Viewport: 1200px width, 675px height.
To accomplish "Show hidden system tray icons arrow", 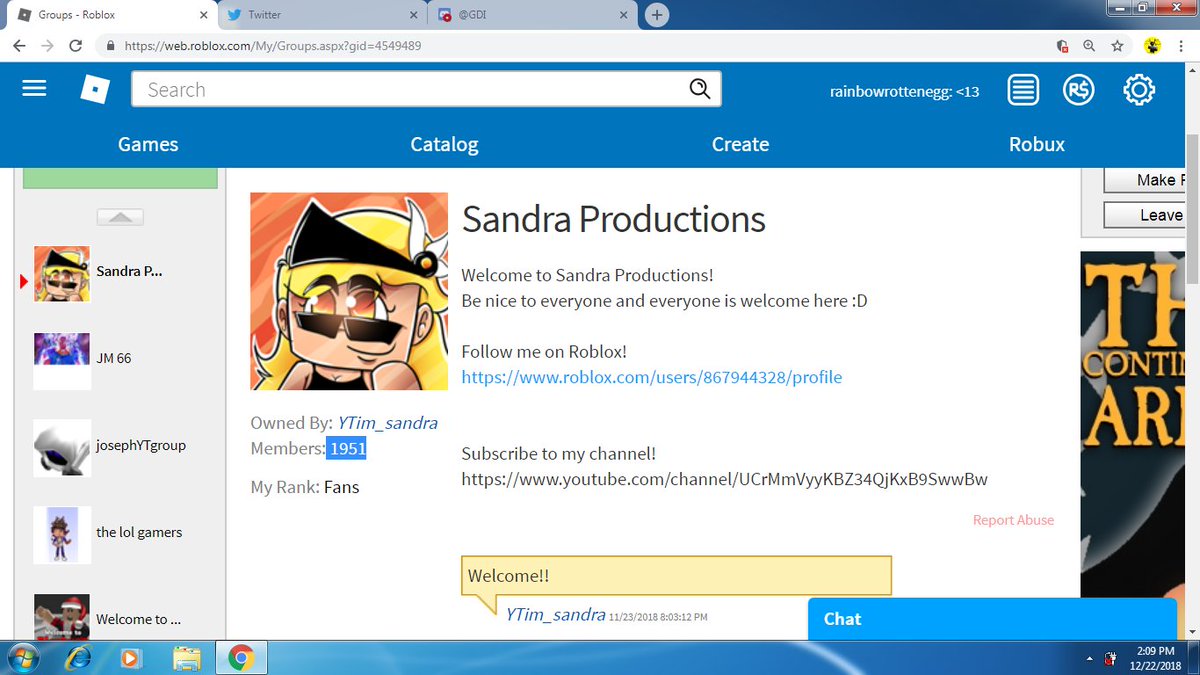I will [x=1089, y=659].
